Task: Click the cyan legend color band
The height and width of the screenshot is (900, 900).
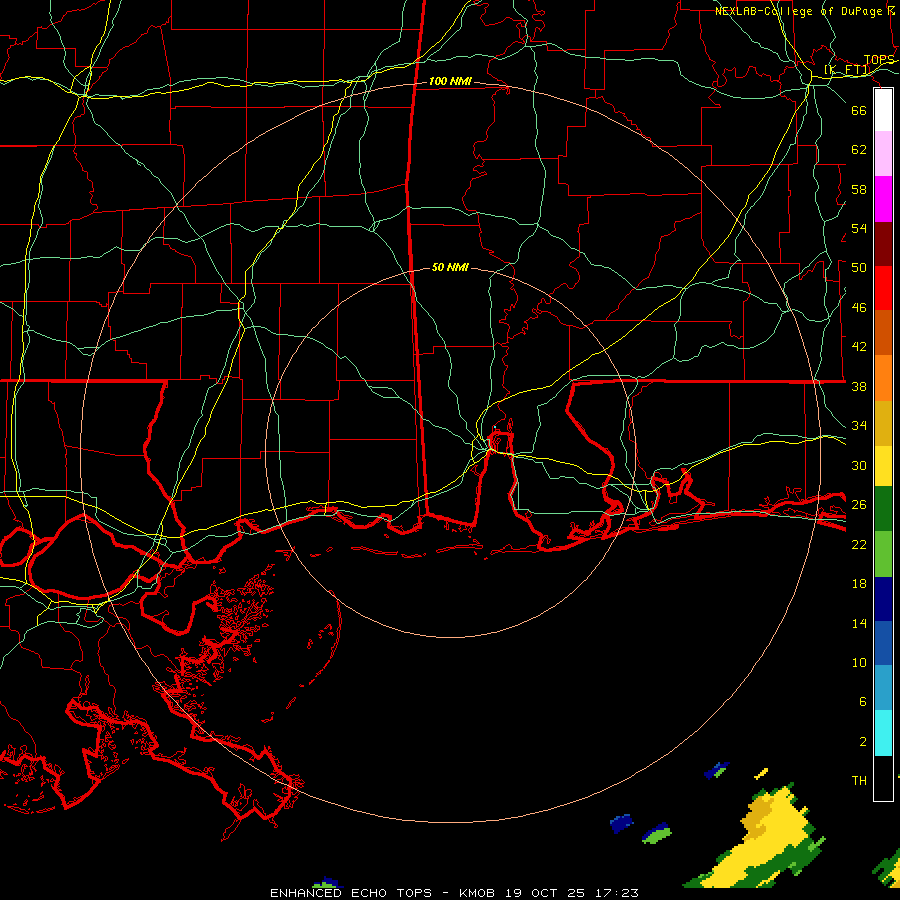Action: point(883,733)
